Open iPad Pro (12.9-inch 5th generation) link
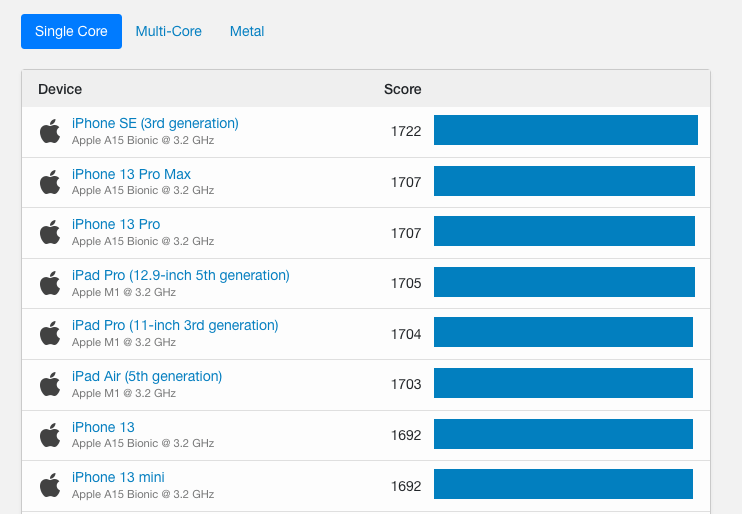The image size is (742, 514). [181, 275]
